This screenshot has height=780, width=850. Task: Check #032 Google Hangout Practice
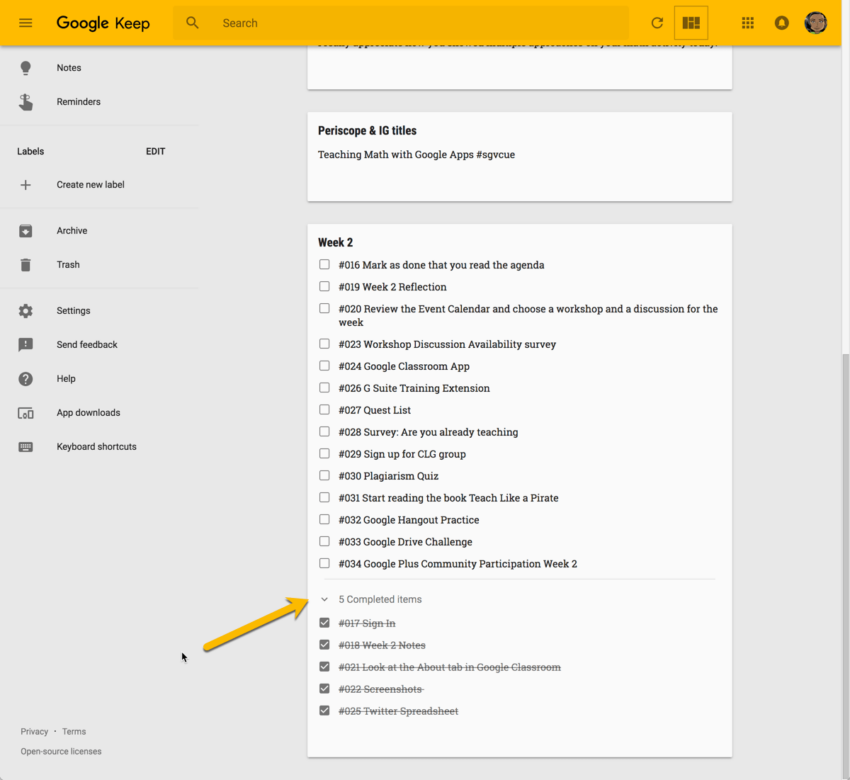(324, 519)
